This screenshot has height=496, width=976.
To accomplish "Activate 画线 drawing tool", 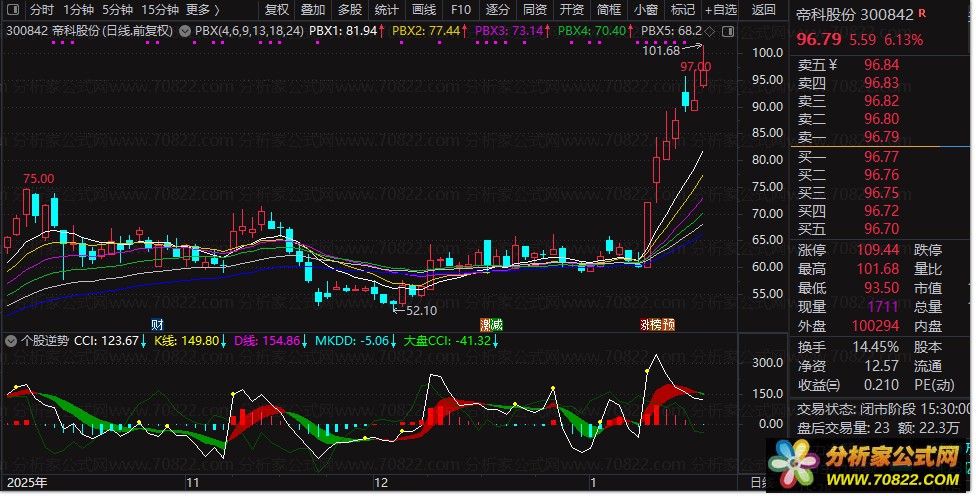I will (x=424, y=9).
